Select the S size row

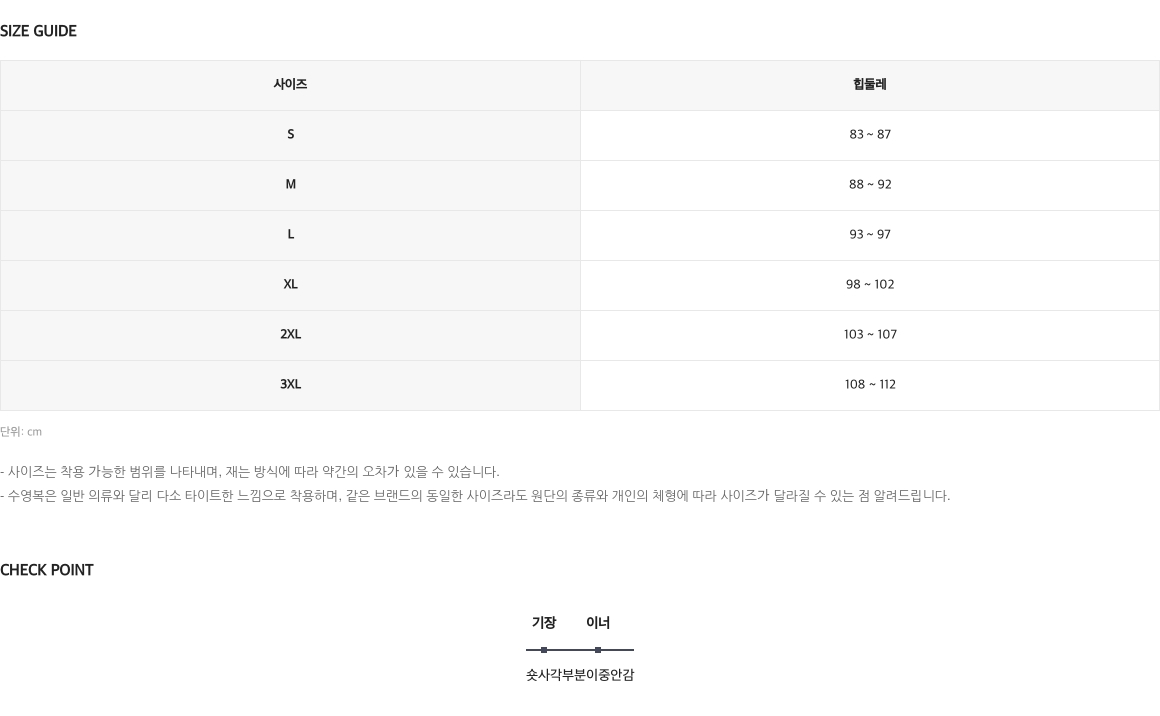coord(580,135)
